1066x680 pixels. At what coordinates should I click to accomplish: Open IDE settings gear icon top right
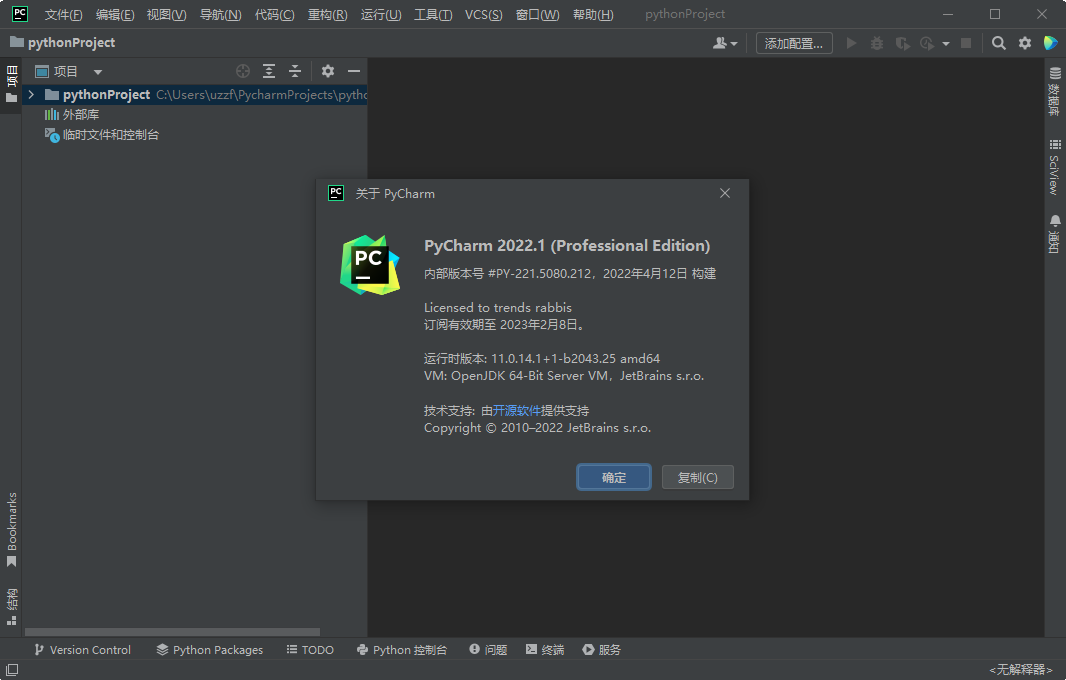pyautogui.click(x=1025, y=43)
